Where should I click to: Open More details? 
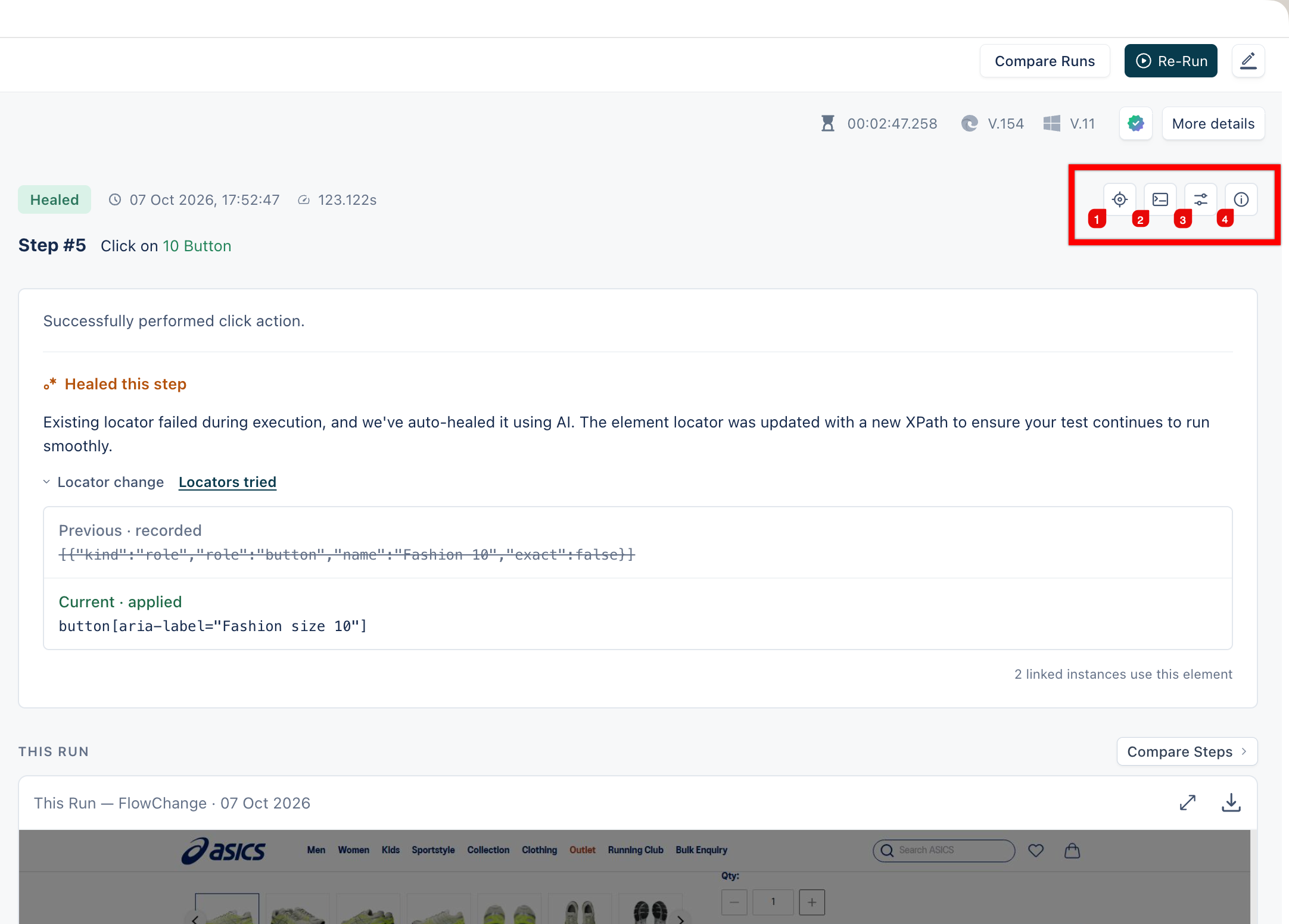coord(1213,123)
